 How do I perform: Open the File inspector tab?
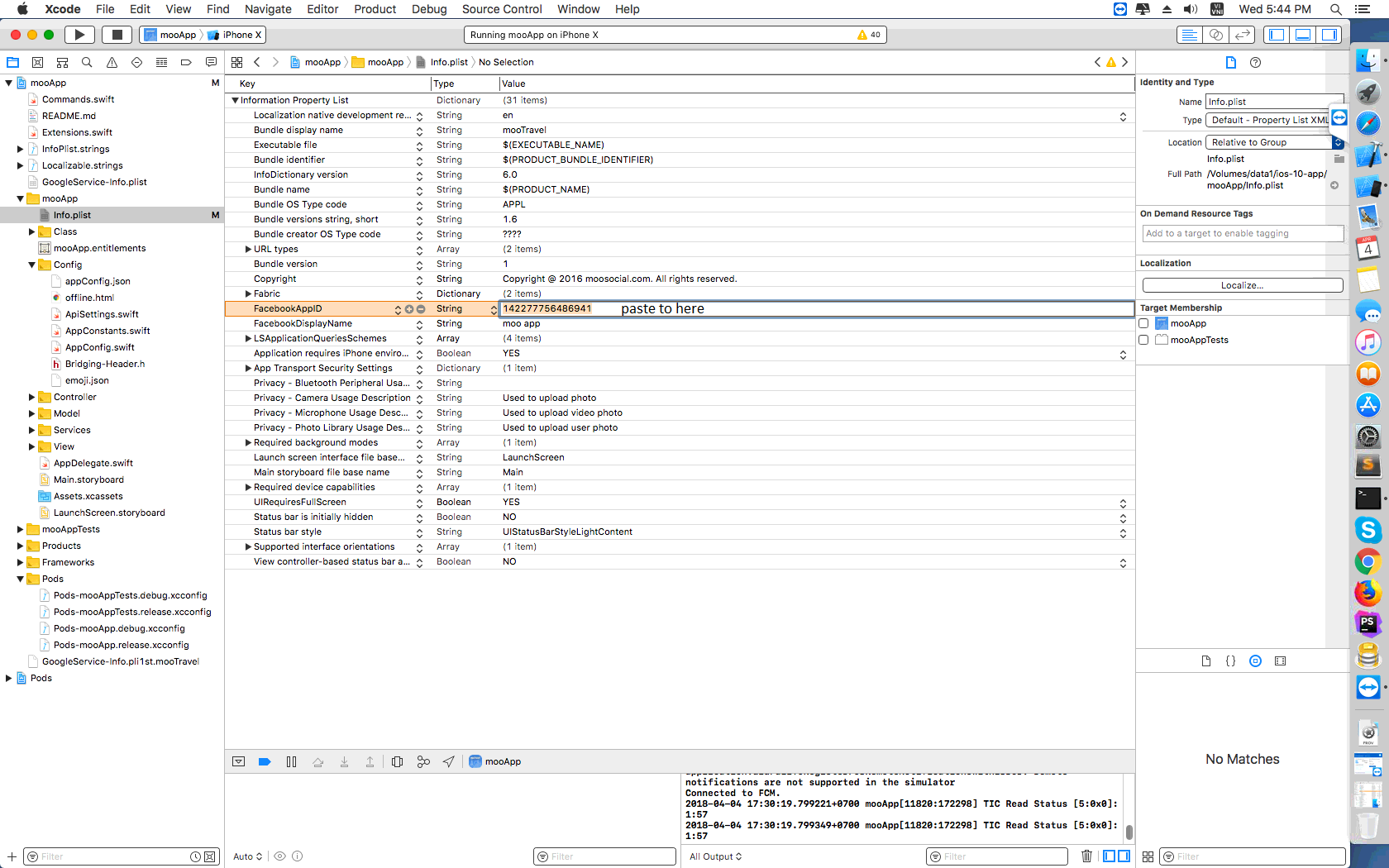pyautogui.click(x=1231, y=63)
